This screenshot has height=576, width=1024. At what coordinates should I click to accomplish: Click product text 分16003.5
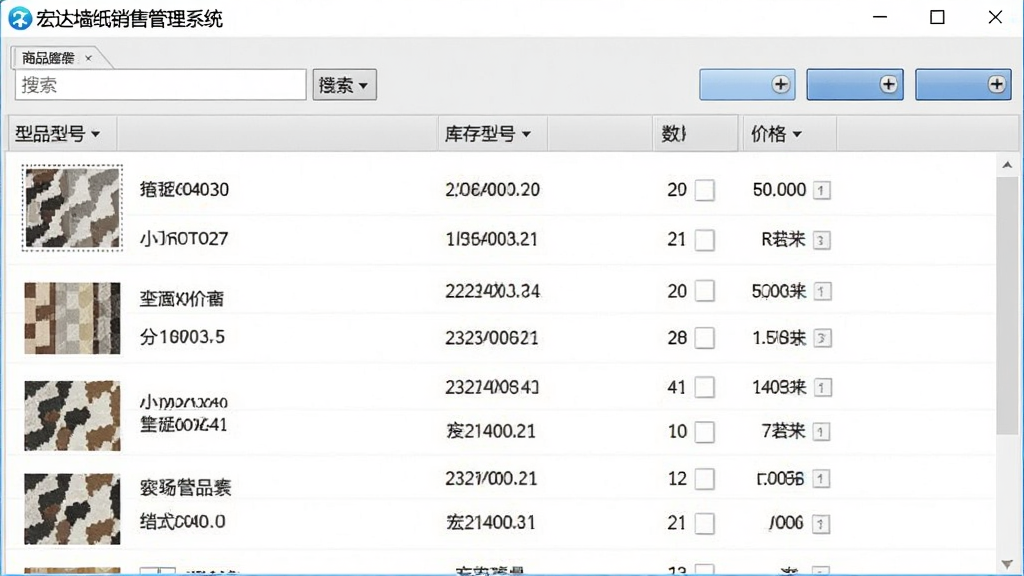[x=182, y=337]
